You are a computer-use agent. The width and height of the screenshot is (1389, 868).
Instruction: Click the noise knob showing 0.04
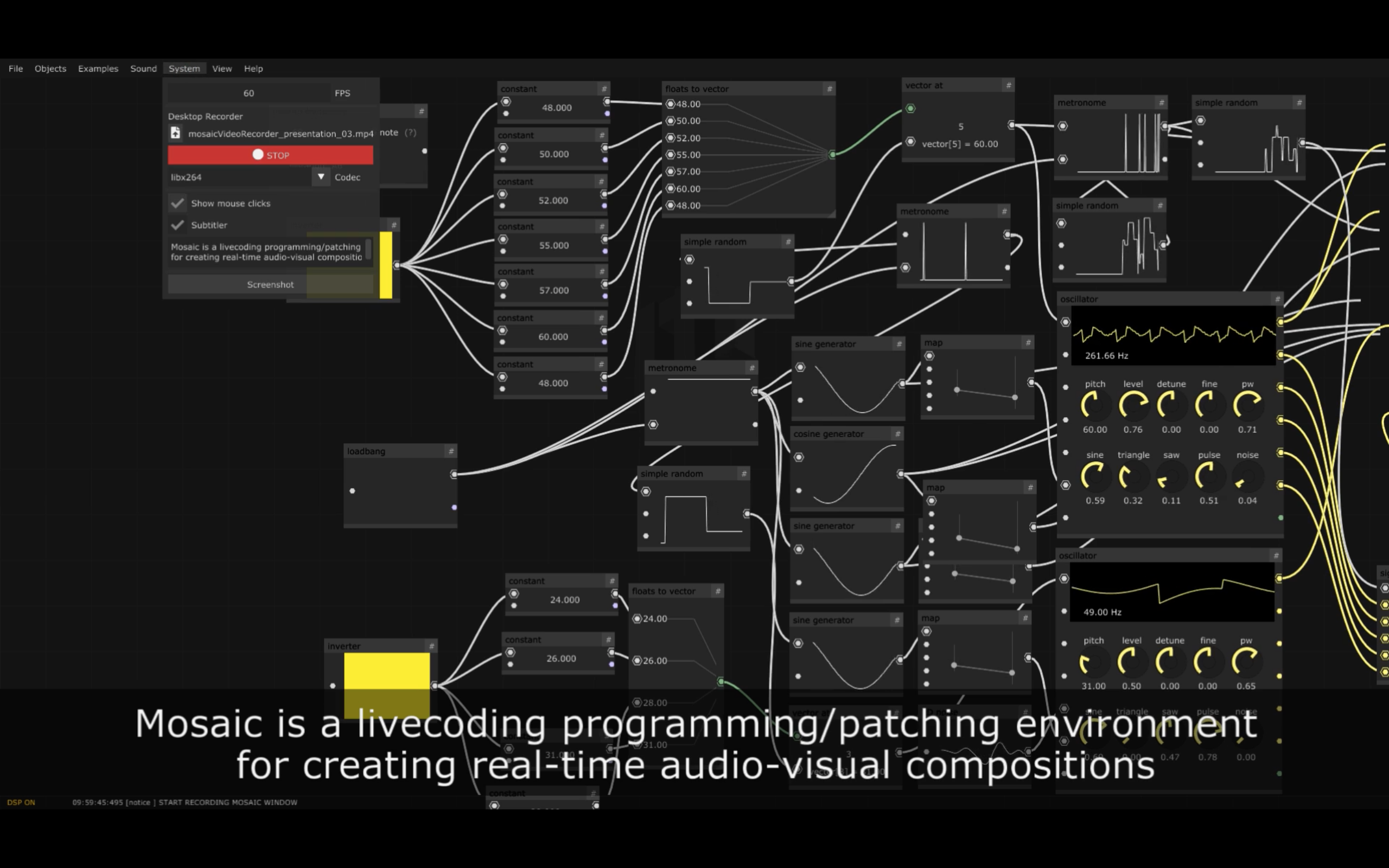(x=1247, y=477)
